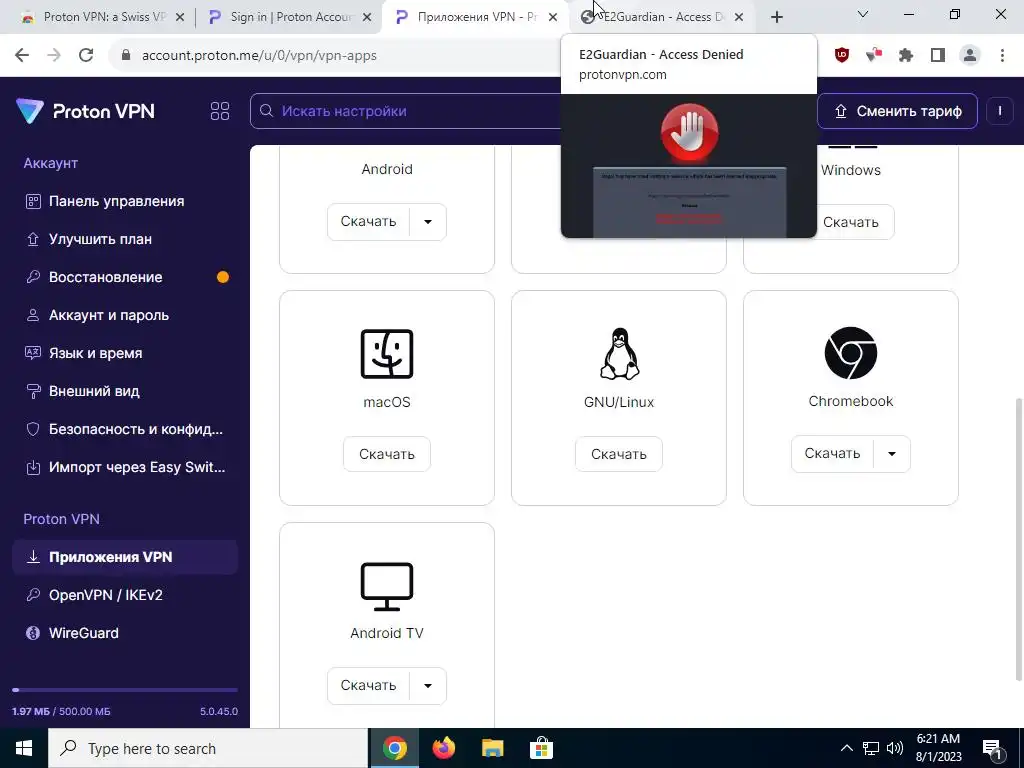Open the user account menu button

999,111
